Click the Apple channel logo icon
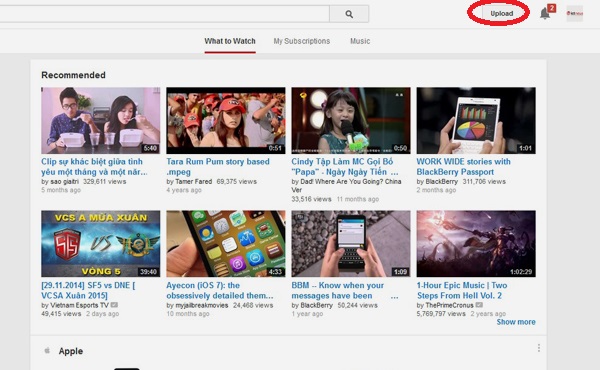600x370 pixels. tap(47, 350)
